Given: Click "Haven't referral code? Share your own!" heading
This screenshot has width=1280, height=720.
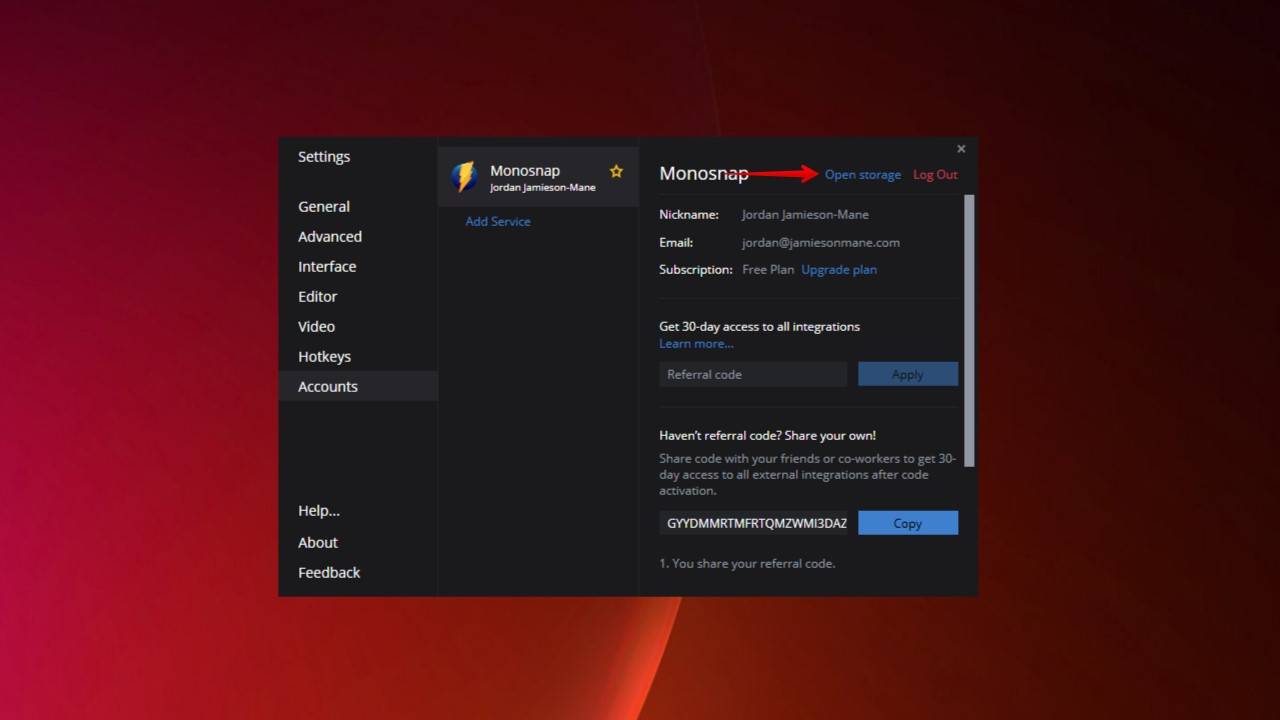Looking at the screenshot, I should pos(767,436).
